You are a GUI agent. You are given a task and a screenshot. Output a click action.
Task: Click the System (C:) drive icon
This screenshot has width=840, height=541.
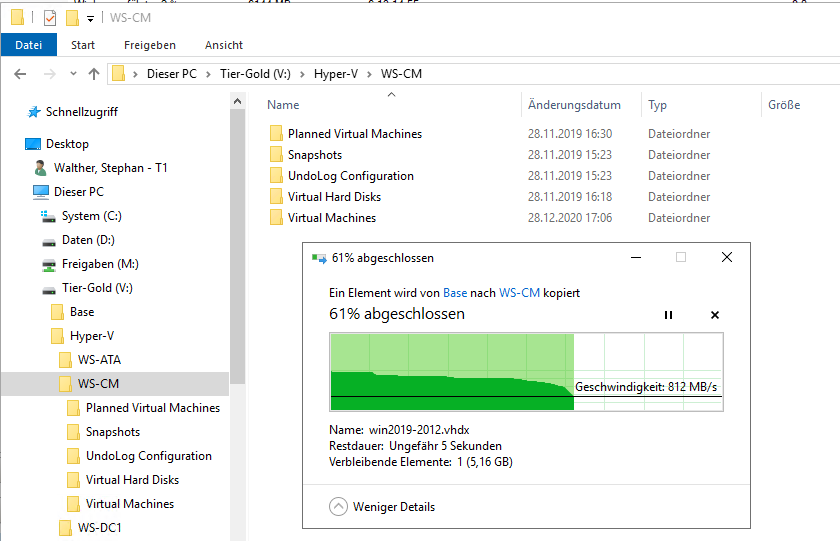click(x=48, y=216)
